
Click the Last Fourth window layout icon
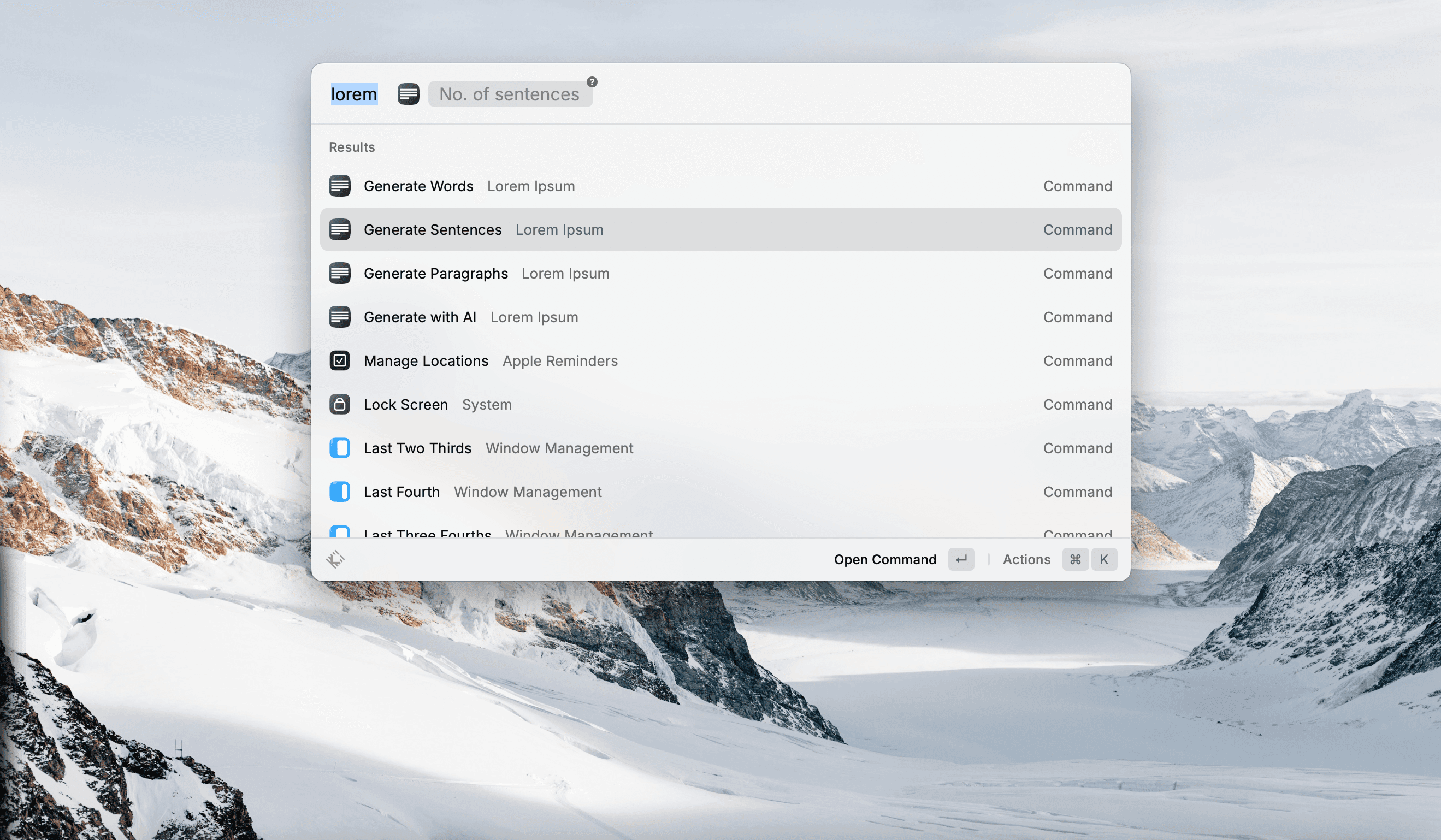click(x=340, y=492)
